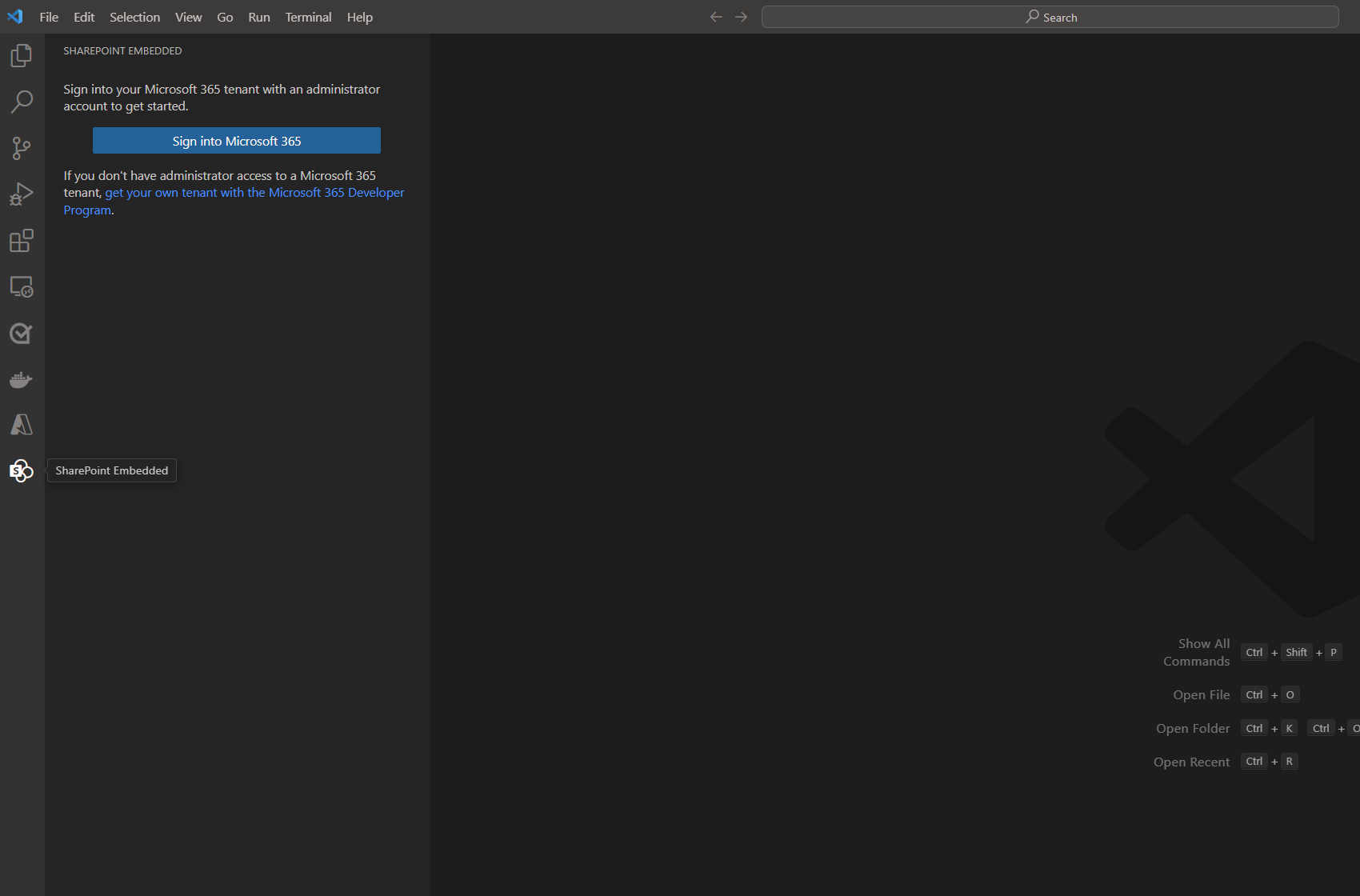Open the Extensions view
The height and width of the screenshot is (896, 1360).
(x=22, y=241)
